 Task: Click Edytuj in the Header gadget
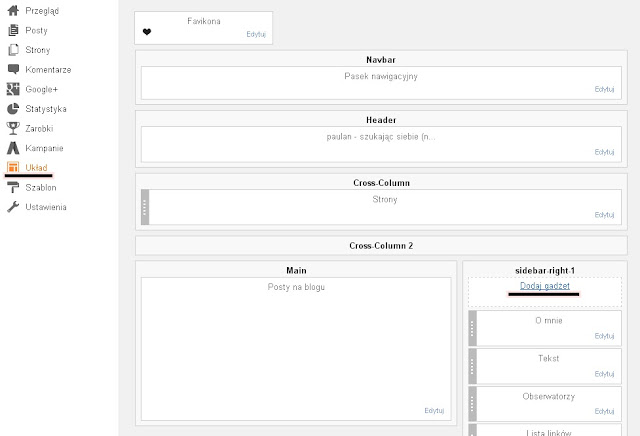click(x=604, y=151)
